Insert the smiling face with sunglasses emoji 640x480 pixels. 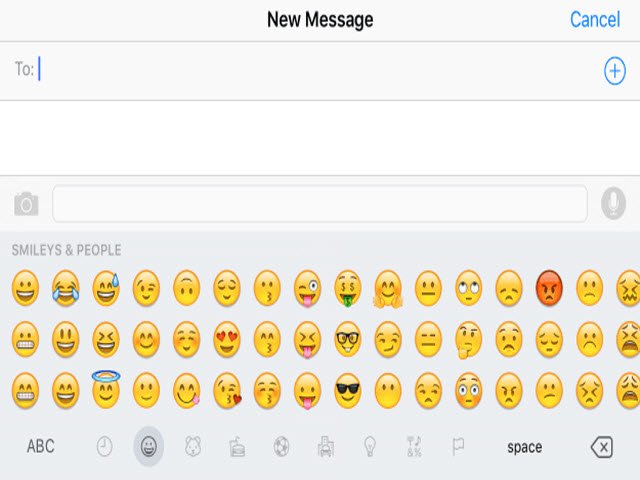[348, 391]
